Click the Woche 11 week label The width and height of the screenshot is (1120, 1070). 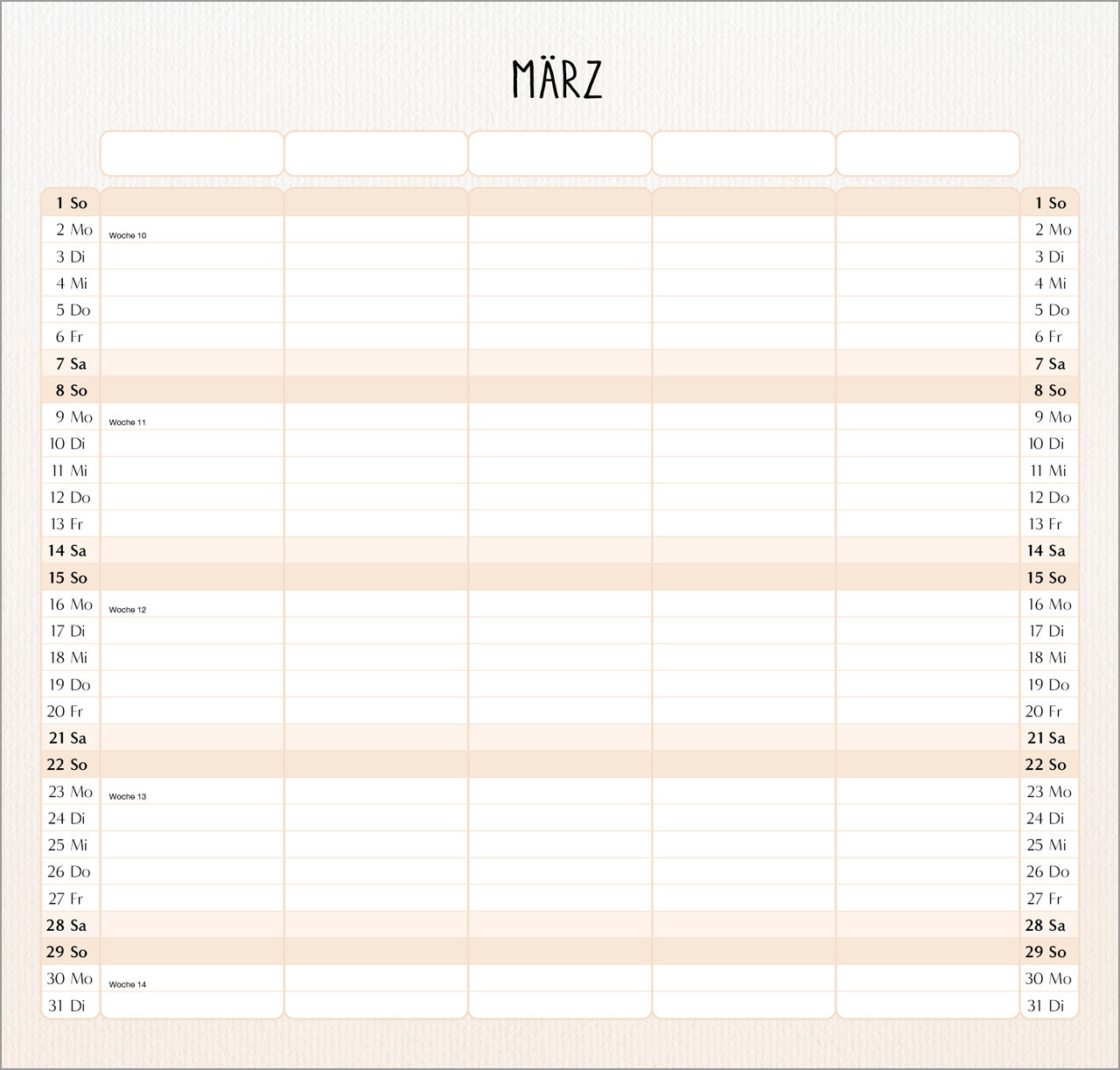point(128,423)
